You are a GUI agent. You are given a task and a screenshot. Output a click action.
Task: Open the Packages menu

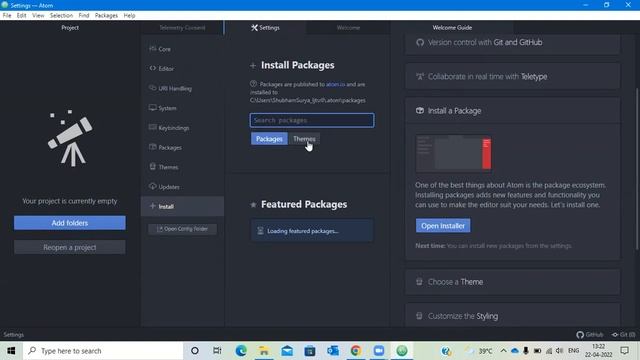pos(106,16)
